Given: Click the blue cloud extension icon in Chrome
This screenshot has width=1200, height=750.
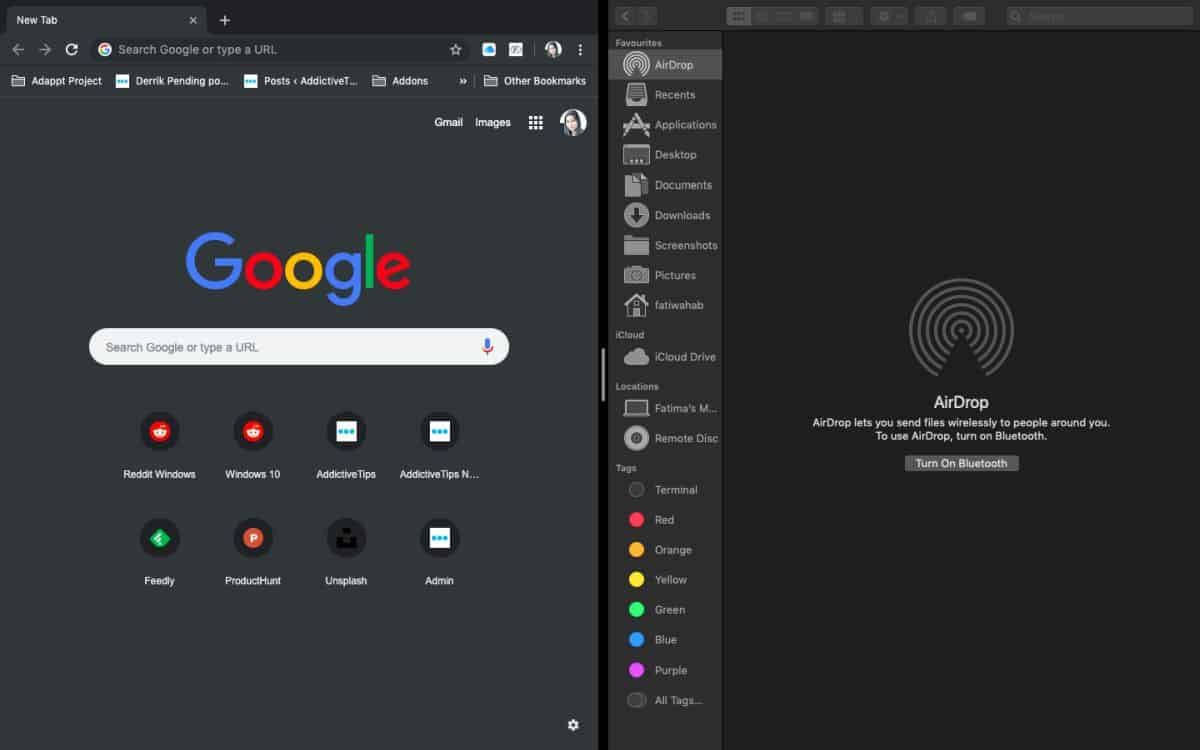Looking at the screenshot, I should click(489, 49).
